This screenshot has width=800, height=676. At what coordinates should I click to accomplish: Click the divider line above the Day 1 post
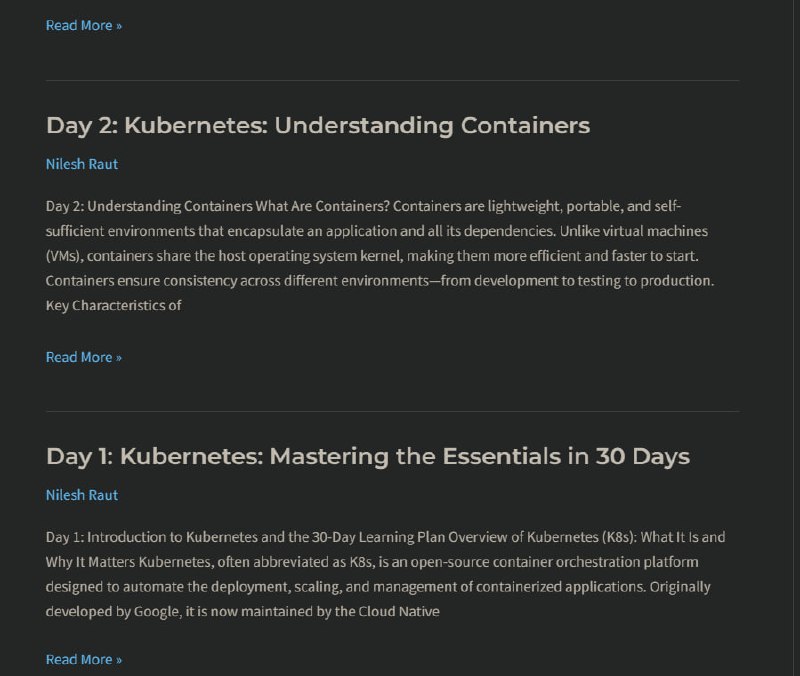pos(392,411)
